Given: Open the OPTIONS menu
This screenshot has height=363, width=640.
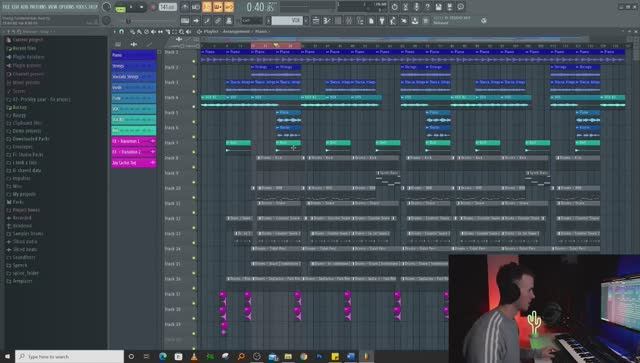Looking at the screenshot, I should [x=67, y=7].
